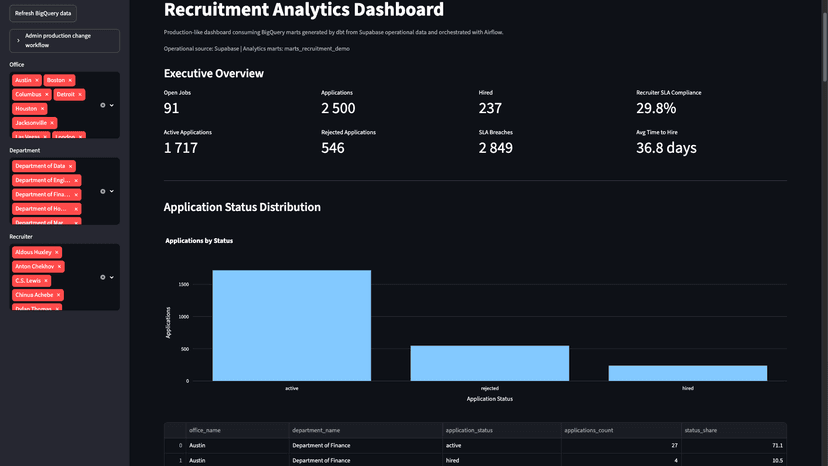The image size is (828, 466).
Task: Click the Department of Data tag label
Action: [40, 166]
